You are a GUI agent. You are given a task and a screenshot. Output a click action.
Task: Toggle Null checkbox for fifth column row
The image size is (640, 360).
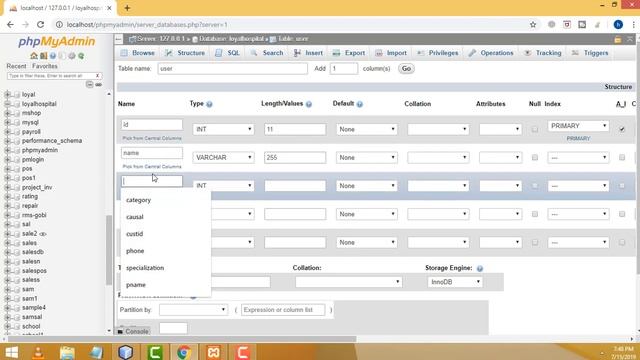point(535,242)
